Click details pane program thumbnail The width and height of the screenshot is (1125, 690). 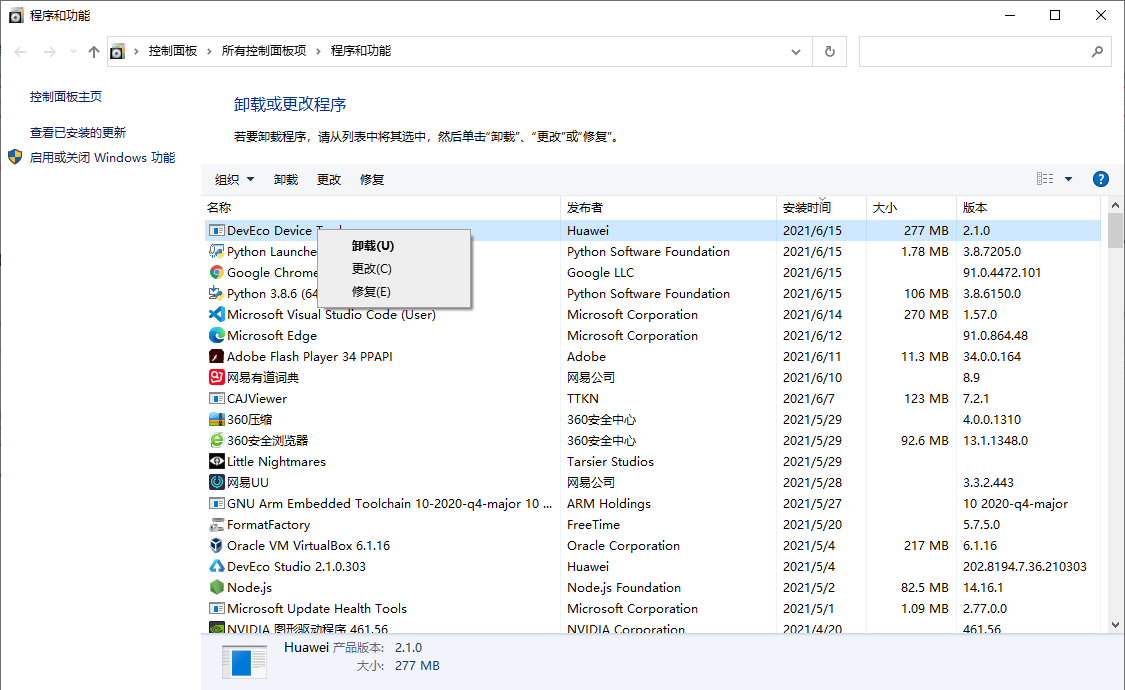pyautogui.click(x=244, y=661)
